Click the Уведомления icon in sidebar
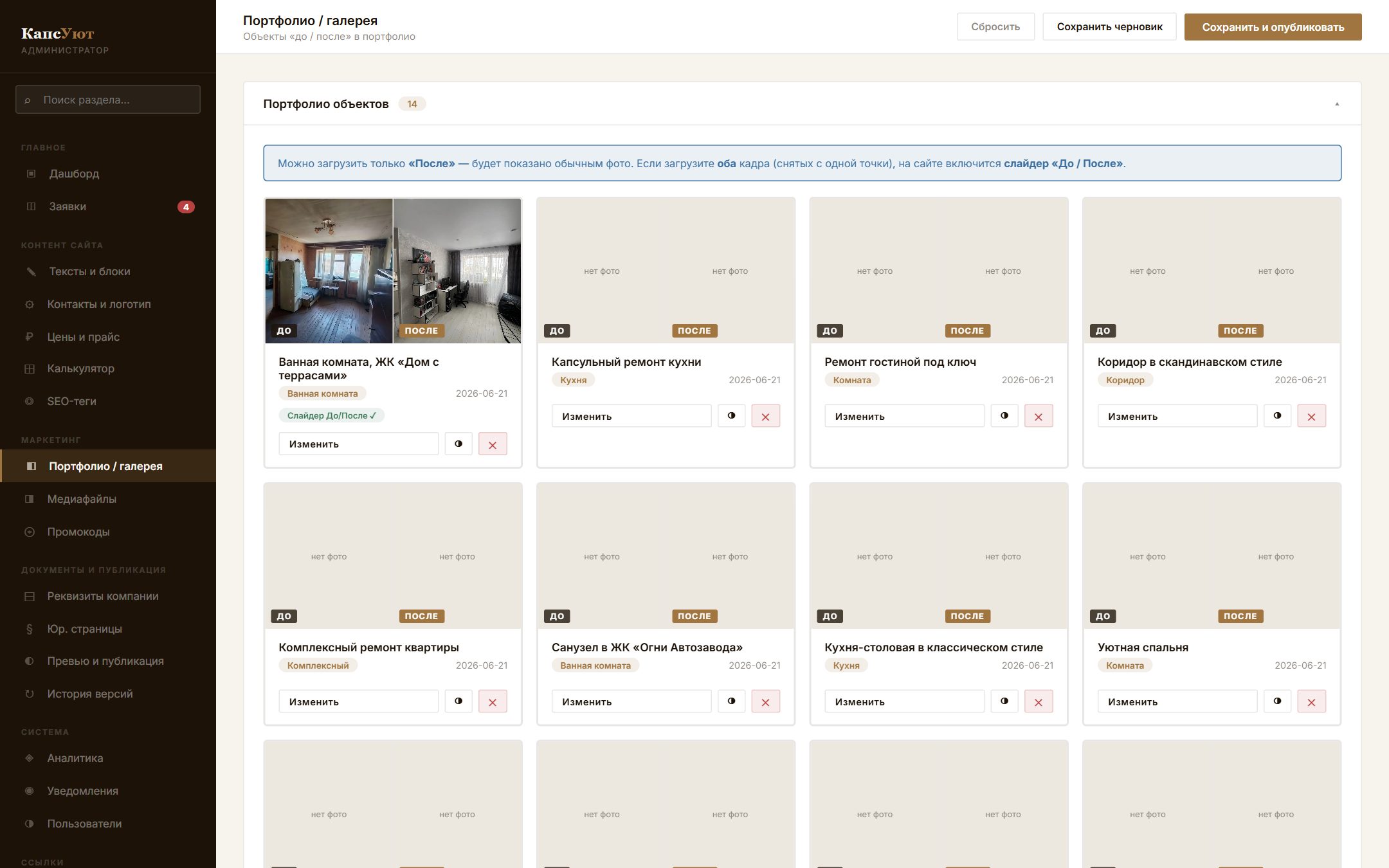The width and height of the screenshot is (1389, 868). (29, 791)
